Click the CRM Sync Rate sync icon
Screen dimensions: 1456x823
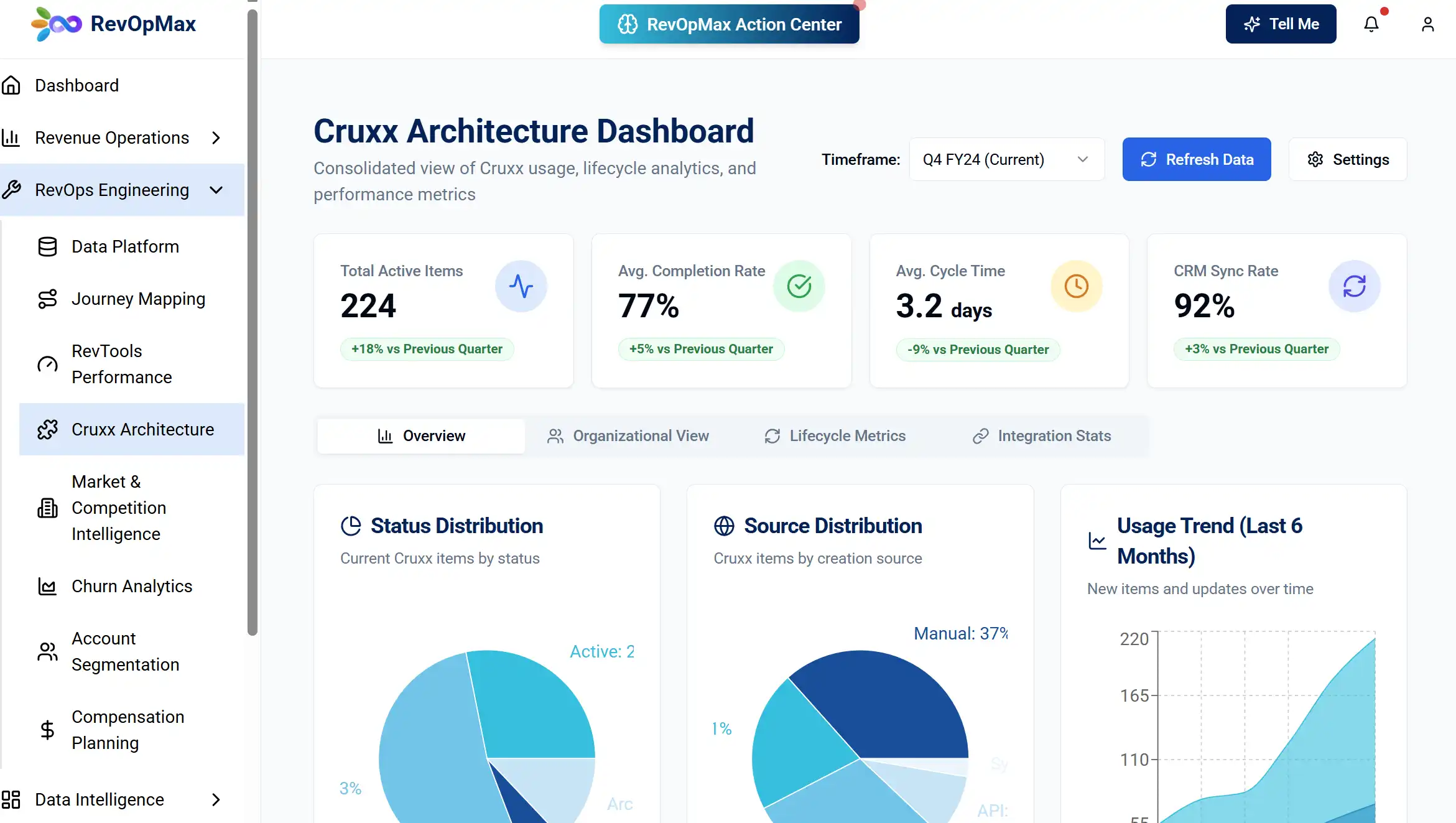(x=1354, y=286)
